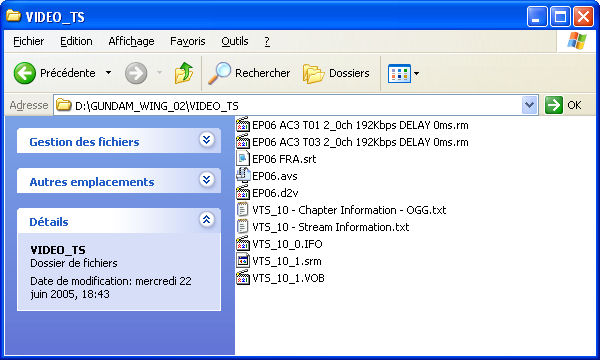Select the EP06.d2v file icon
The height and width of the screenshot is (360, 600).
pos(243,192)
